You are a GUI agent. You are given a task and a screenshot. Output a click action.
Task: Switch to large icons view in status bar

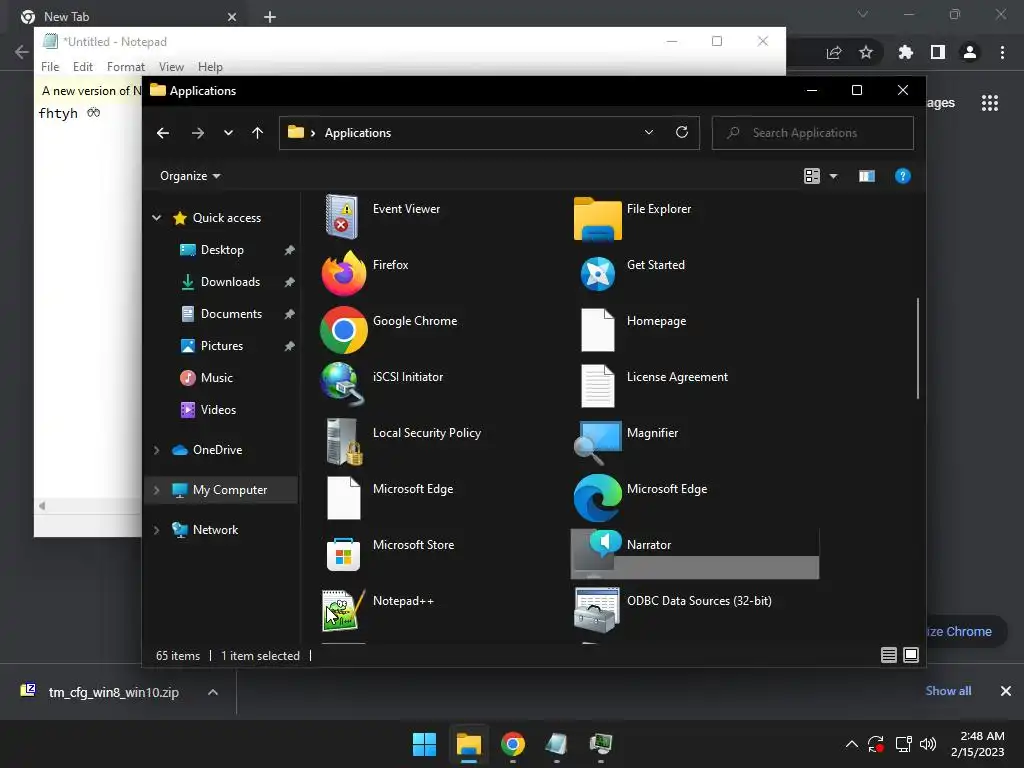911,655
